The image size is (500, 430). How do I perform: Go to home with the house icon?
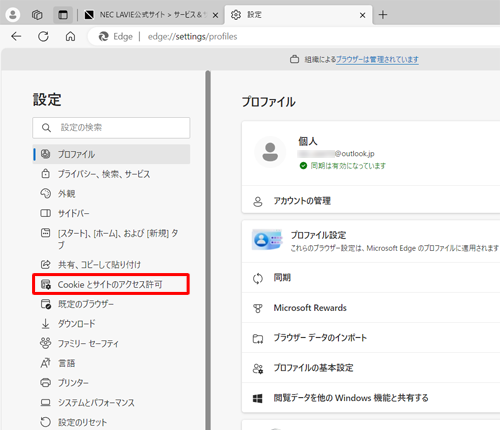[x=70, y=36]
